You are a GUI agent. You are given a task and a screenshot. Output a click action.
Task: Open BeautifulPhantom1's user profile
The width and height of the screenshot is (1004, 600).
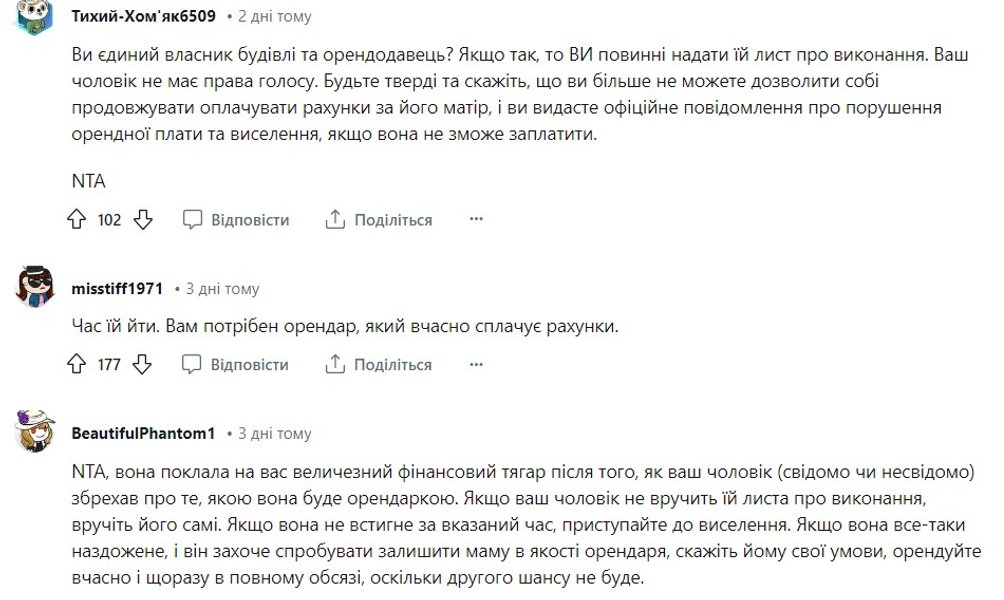[144, 434]
